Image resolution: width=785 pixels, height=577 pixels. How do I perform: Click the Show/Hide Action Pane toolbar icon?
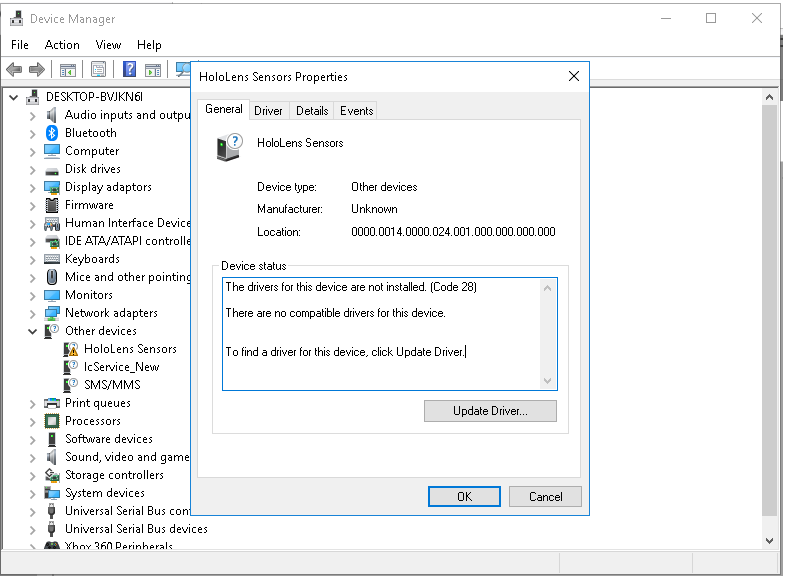(x=153, y=70)
